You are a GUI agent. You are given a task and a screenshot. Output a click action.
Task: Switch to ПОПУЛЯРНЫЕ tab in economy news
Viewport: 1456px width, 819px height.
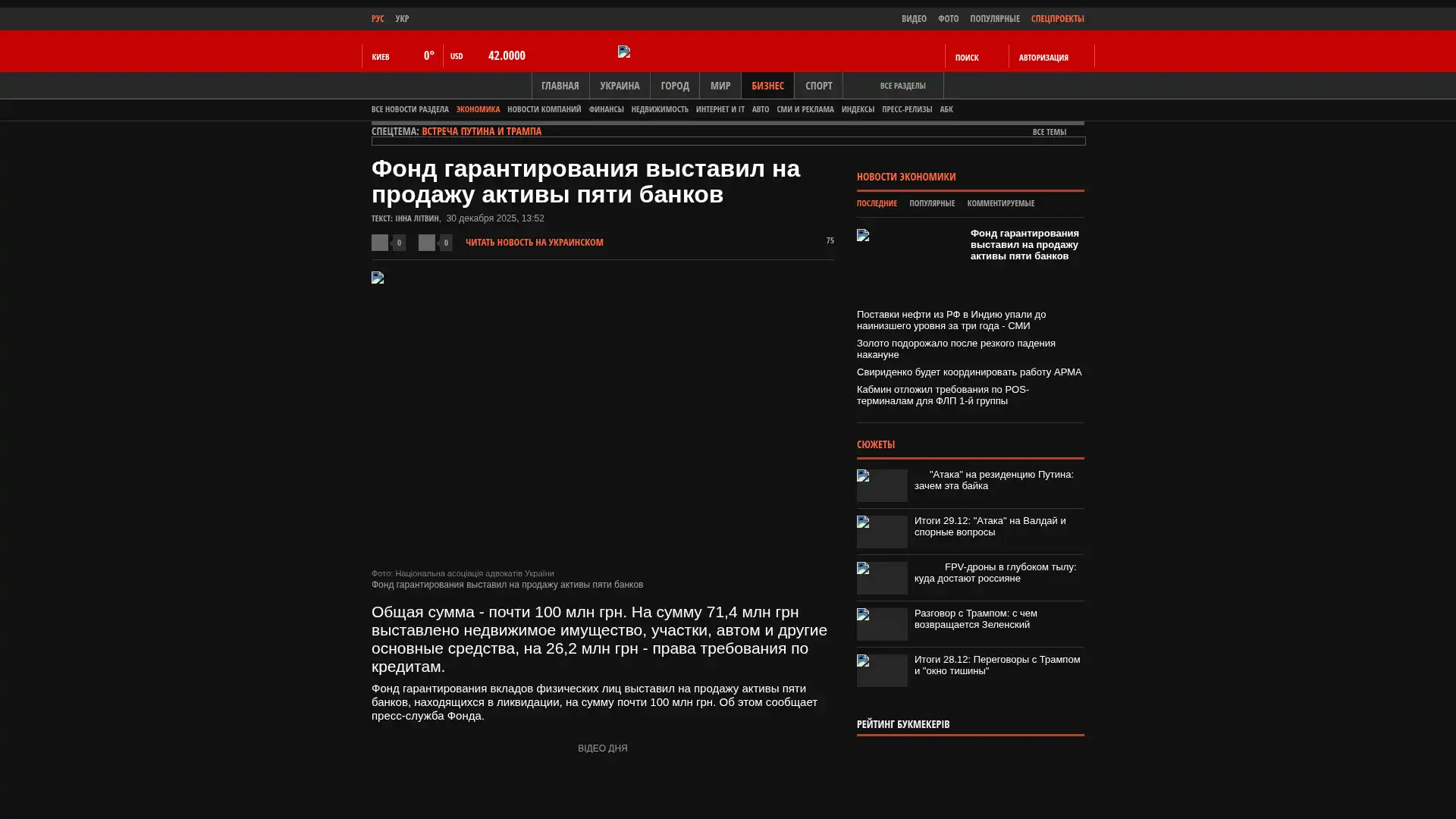(x=931, y=203)
